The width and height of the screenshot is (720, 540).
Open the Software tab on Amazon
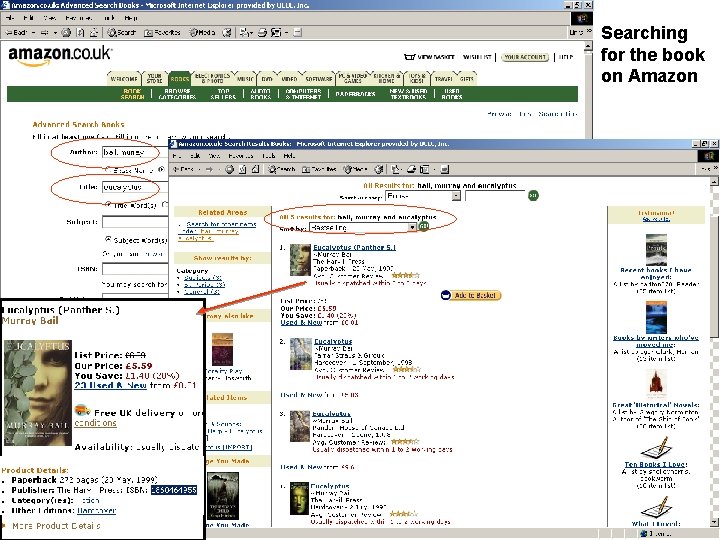coord(318,79)
